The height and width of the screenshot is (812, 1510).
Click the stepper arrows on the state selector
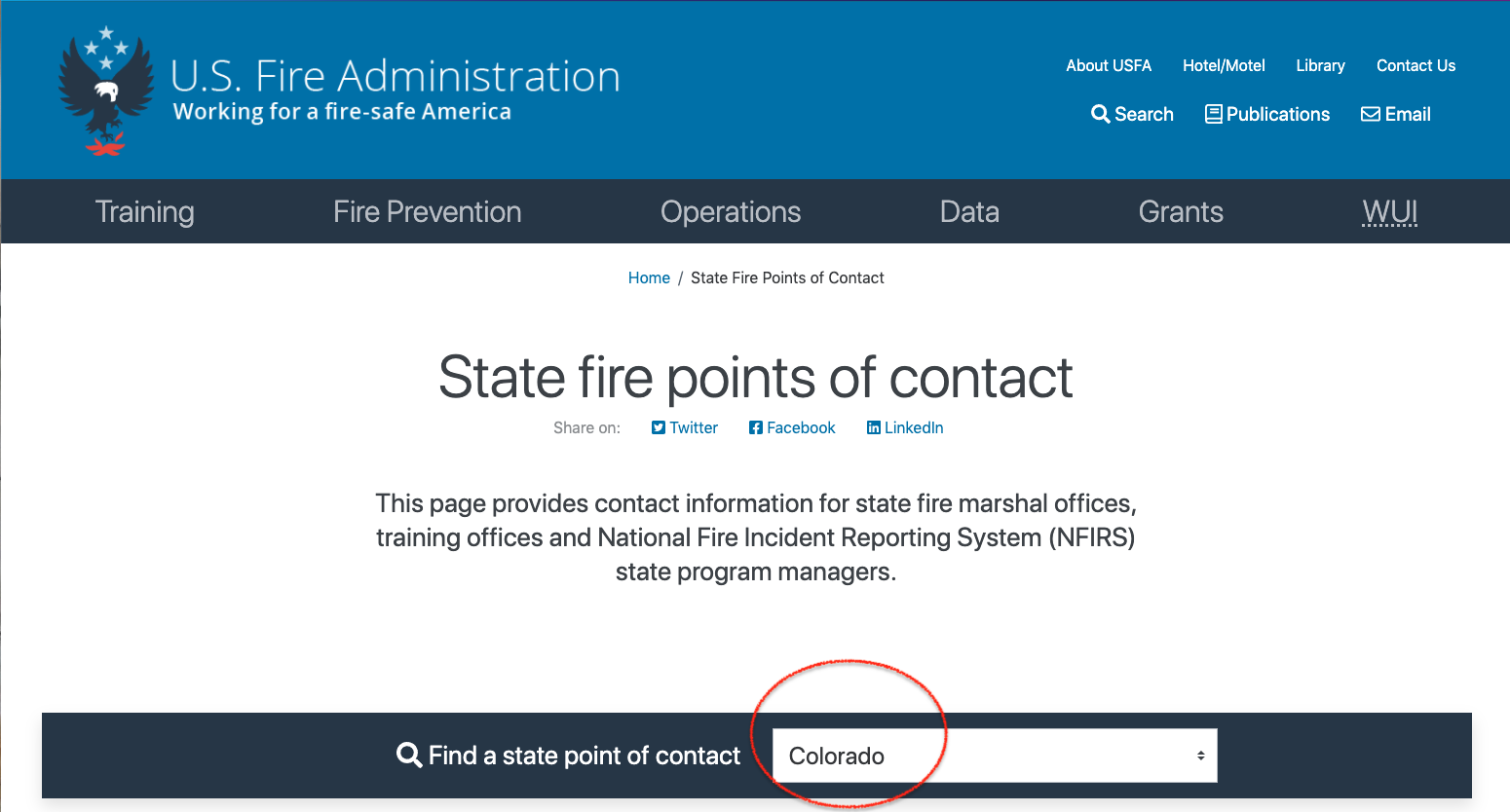pyautogui.click(x=1199, y=756)
